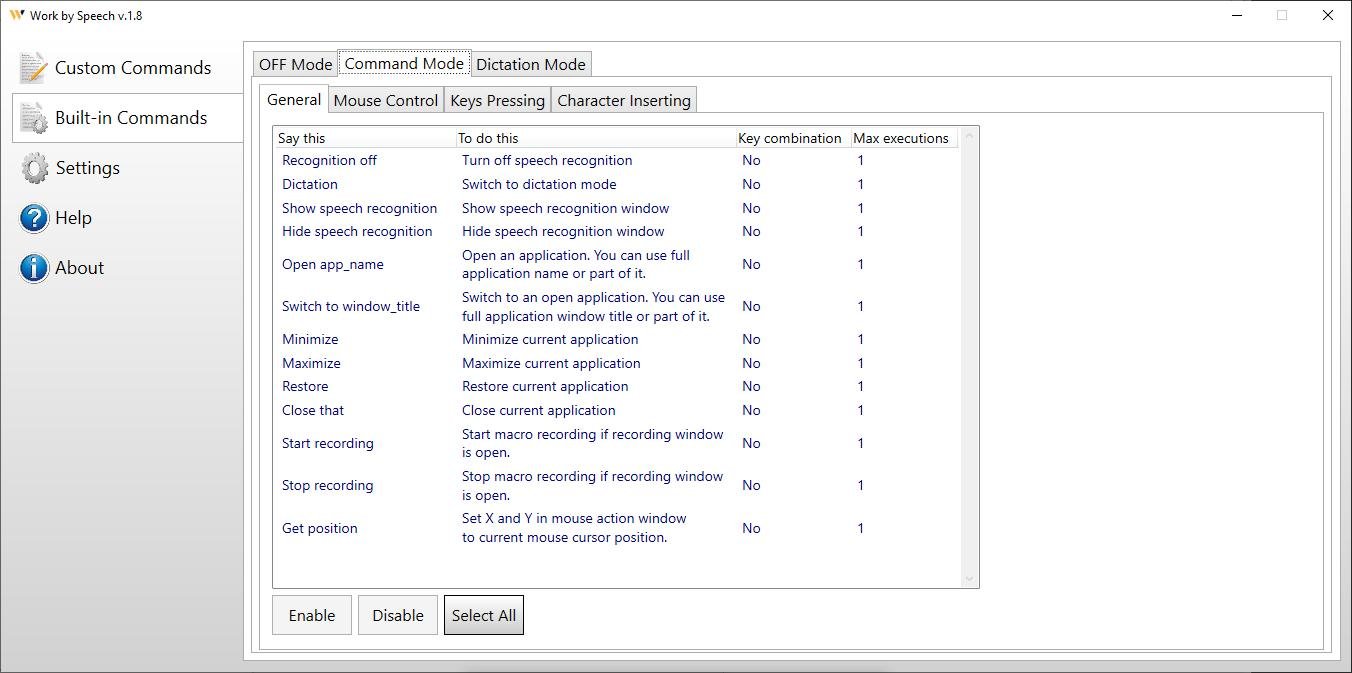This screenshot has height=673, width=1352.
Task: Click the "Say this" column header
Action: pos(302,138)
